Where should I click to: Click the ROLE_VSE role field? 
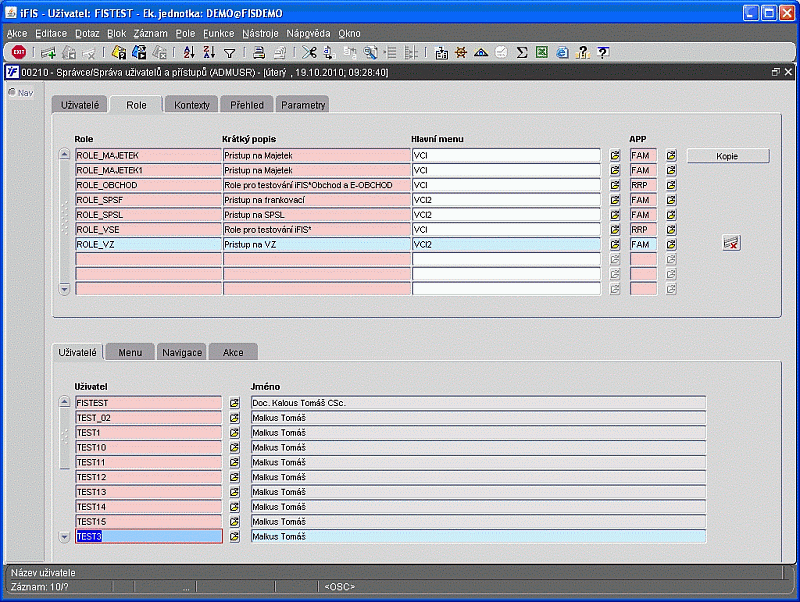[148, 230]
